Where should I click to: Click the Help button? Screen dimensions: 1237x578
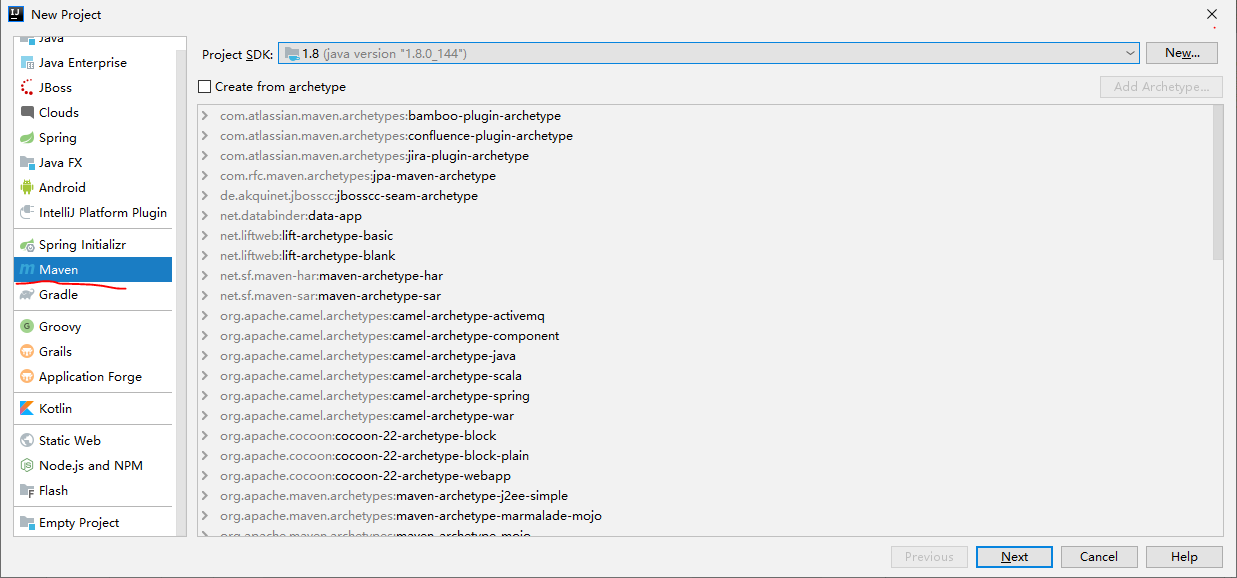coord(1184,557)
